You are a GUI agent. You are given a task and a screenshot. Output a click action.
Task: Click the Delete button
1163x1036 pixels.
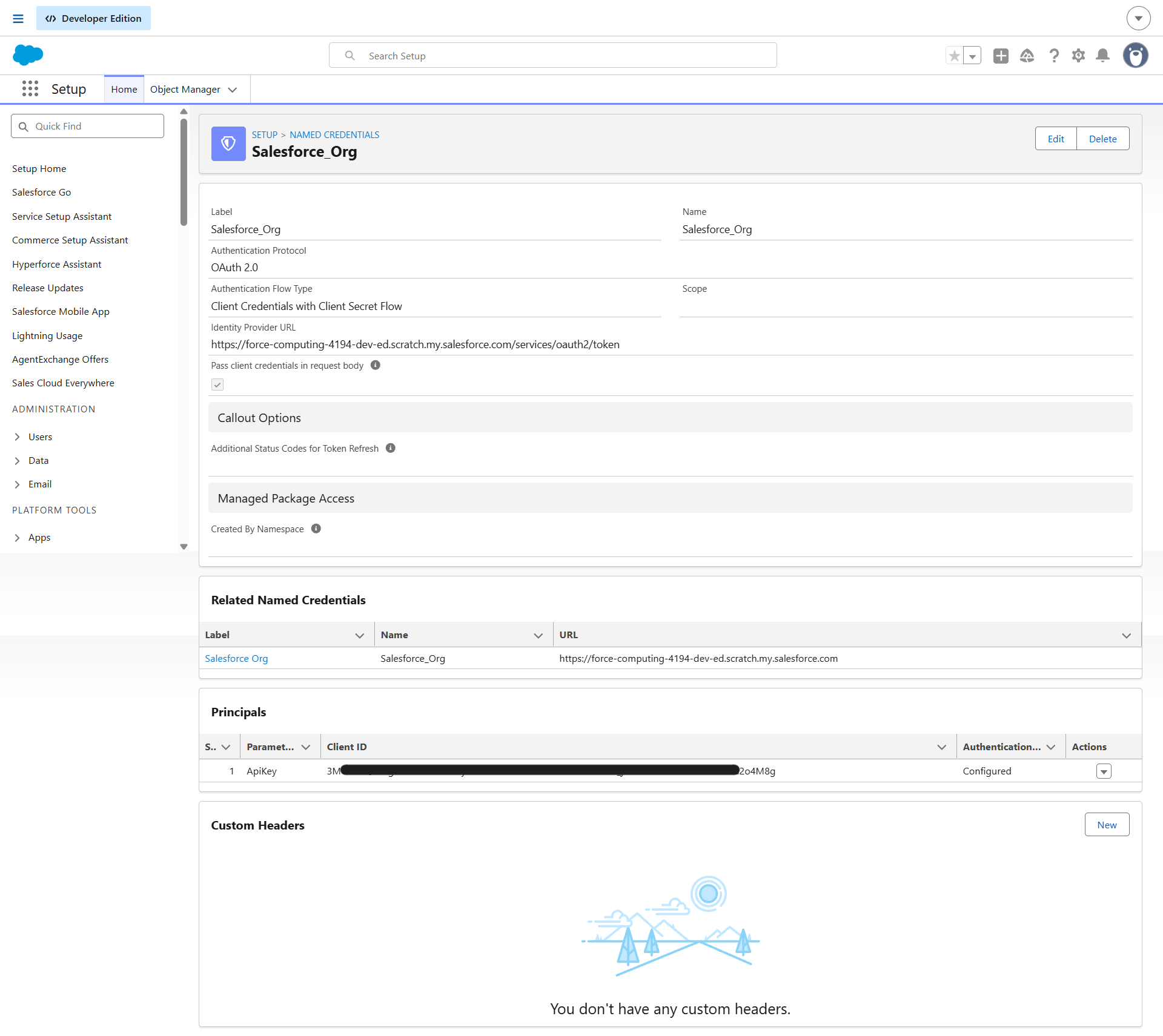pyautogui.click(x=1103, y=139)
